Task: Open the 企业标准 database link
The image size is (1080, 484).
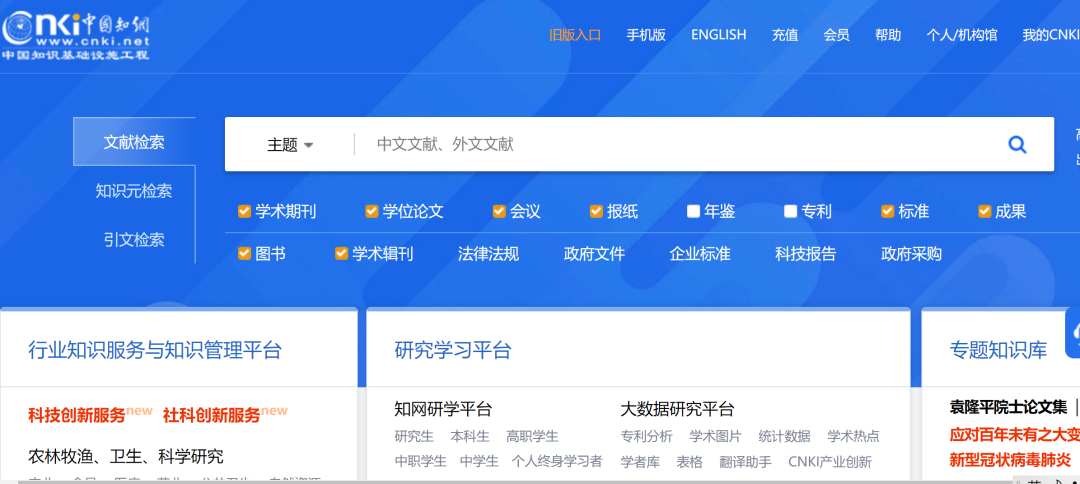Action: [x=700, y=254]
